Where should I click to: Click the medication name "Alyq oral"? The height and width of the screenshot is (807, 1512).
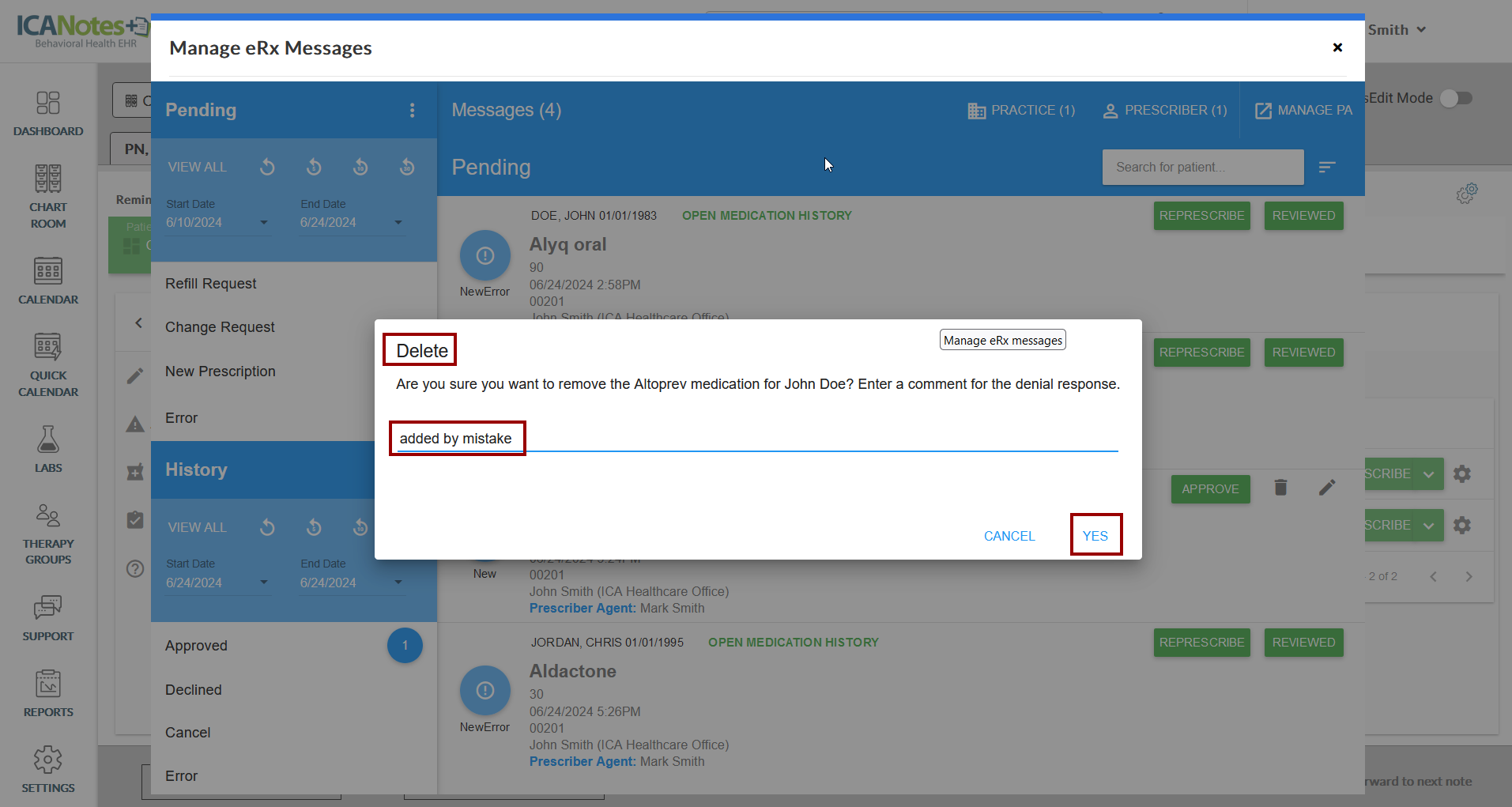pyautogui.click(x=568, y=245)
